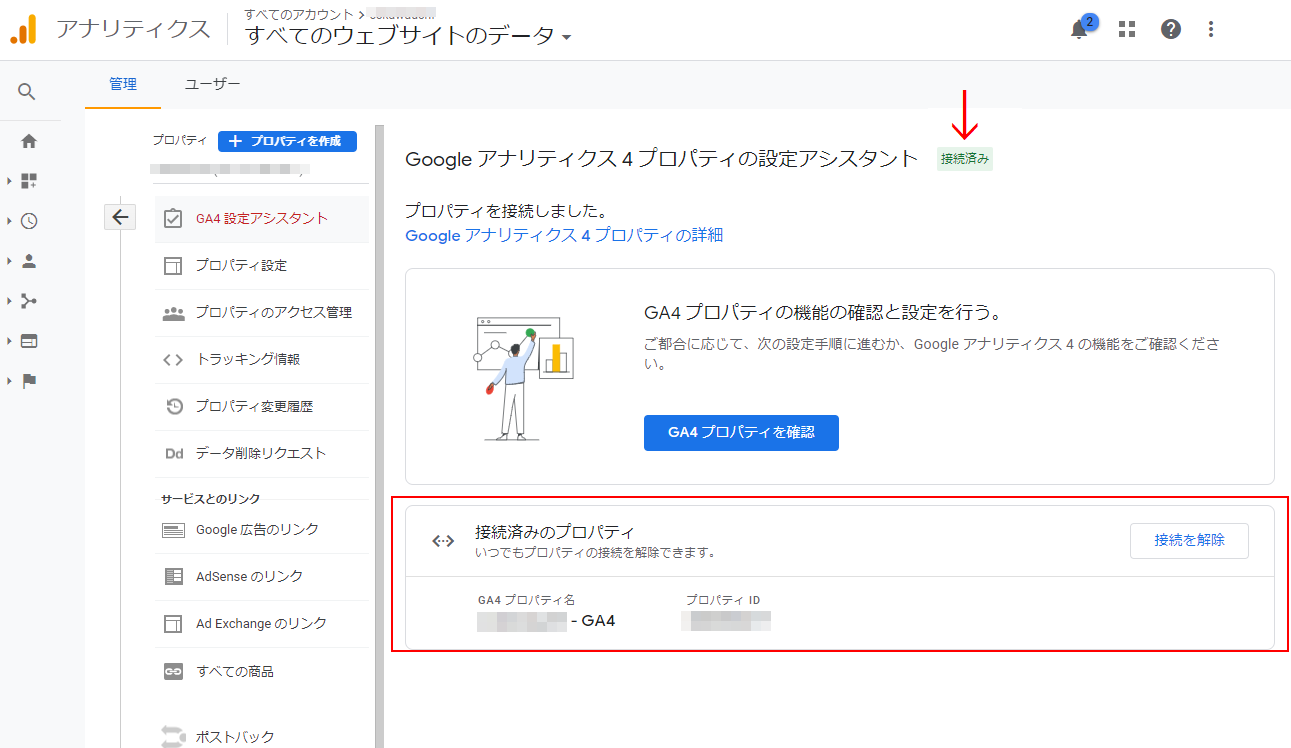The width and height of the screenshot is (1291, 748).
Task: Click the search magnifier in the sidebar
Action: pyautogui.click(x=27, y=92)
